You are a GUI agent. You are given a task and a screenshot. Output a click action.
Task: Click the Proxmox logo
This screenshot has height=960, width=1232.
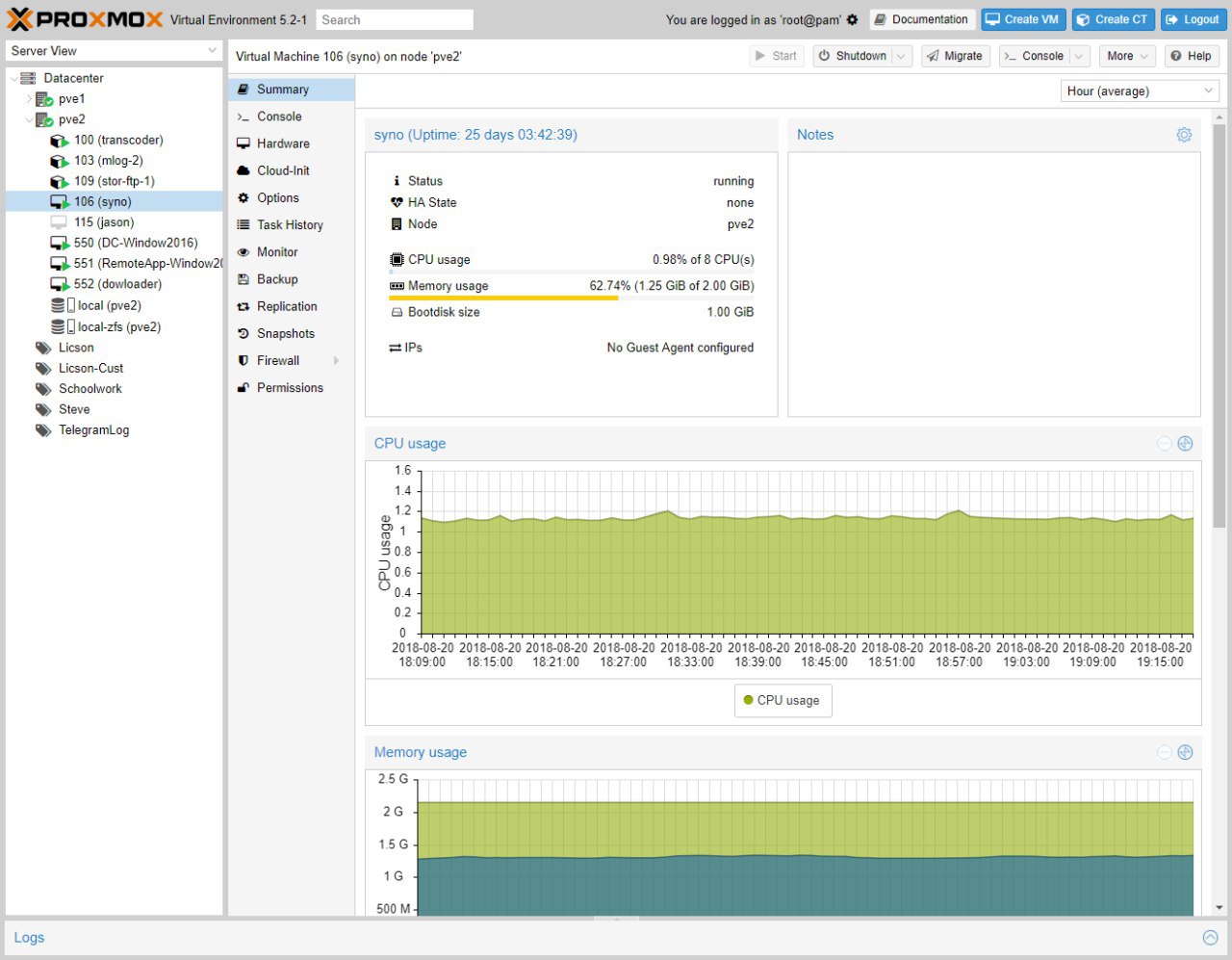(x=86, y=19)
